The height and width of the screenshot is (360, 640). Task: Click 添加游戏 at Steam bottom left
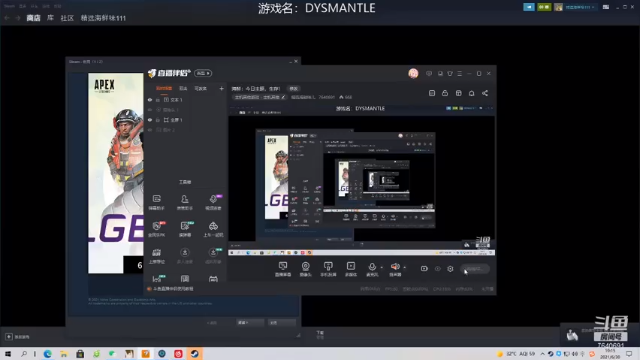pyautogui.click(x=18, y=337)
